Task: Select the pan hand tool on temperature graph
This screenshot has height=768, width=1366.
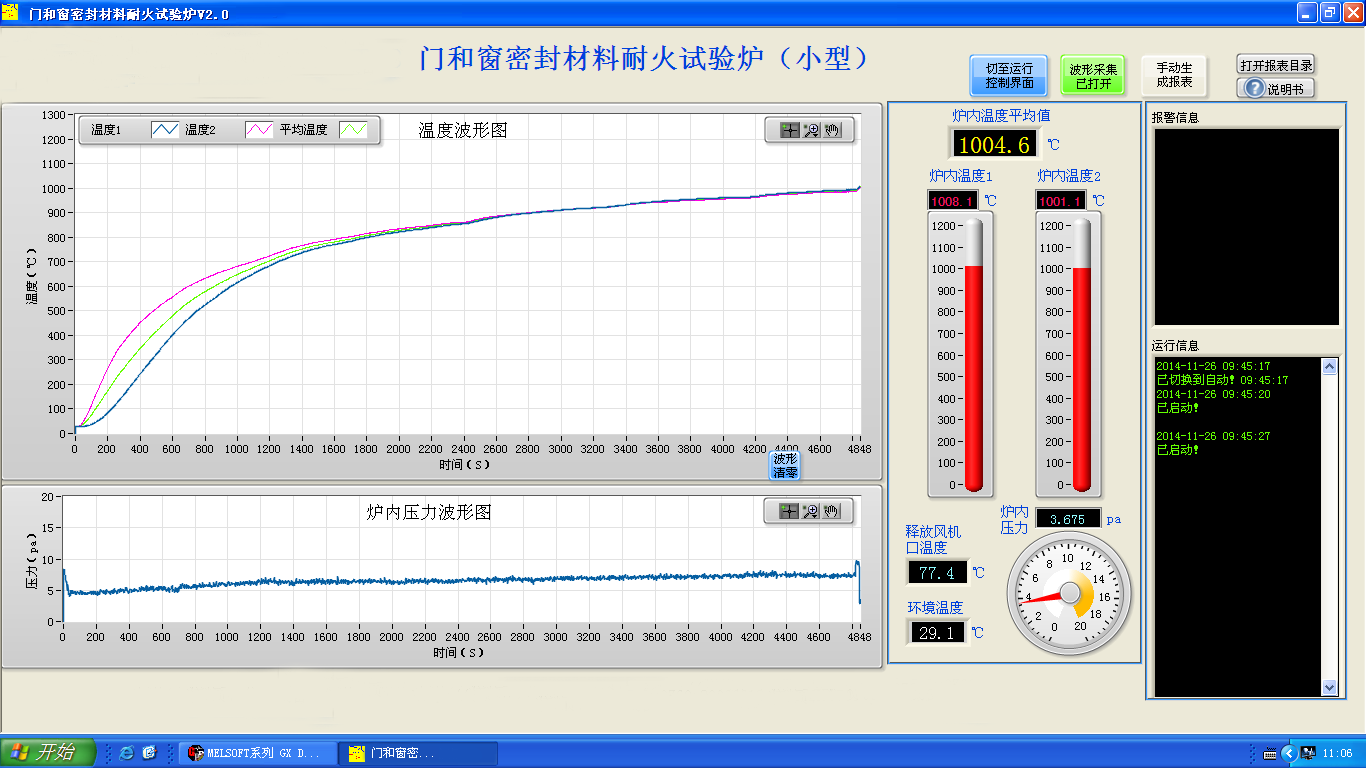Action: (x=833, y=130)
